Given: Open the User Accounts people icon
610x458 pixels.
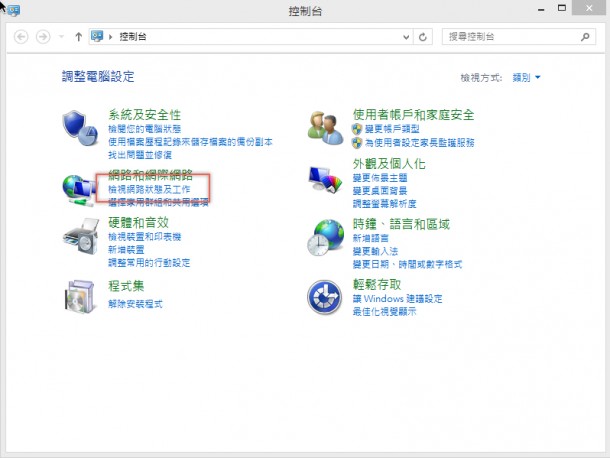Looking at the screenshot, I should point(325,128).
